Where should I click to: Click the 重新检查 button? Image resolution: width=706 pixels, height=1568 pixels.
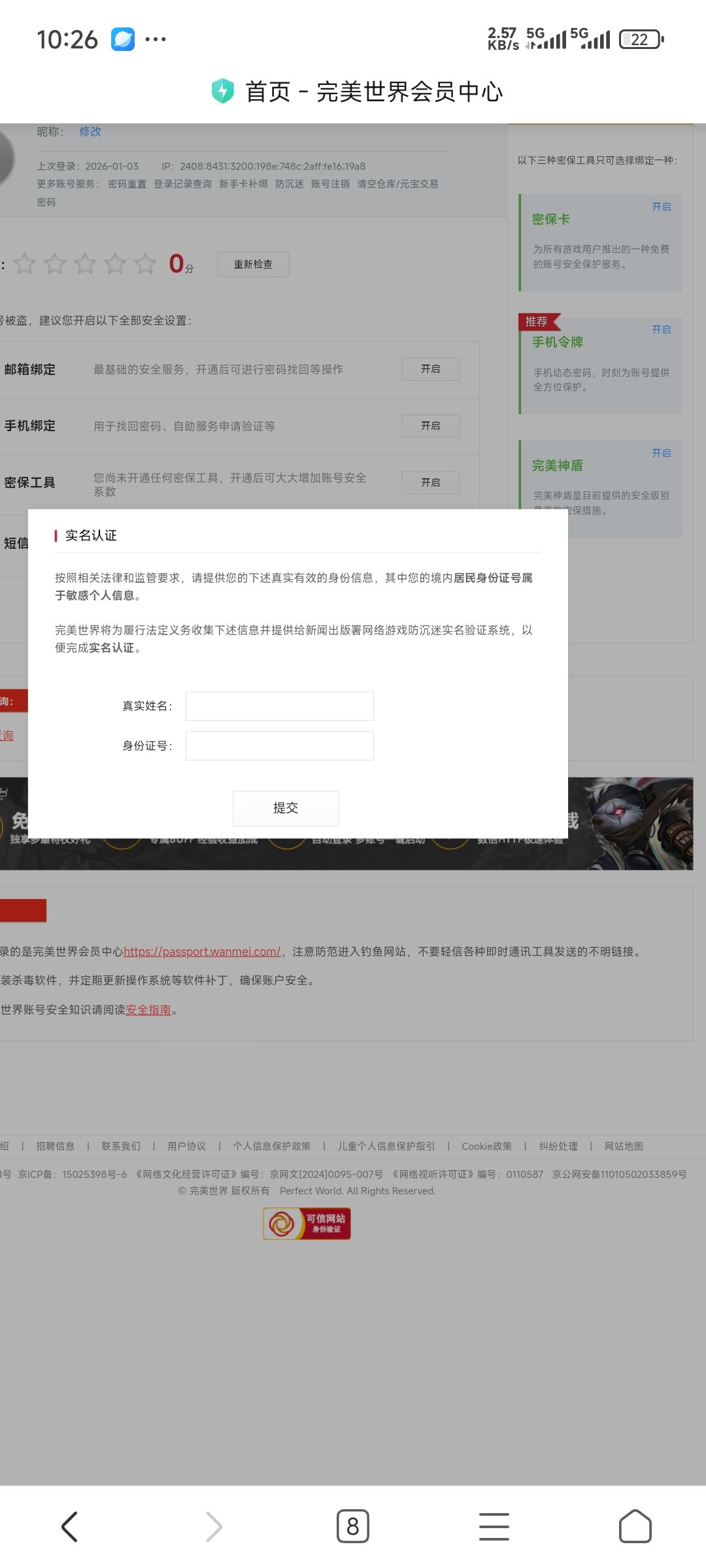253,264
